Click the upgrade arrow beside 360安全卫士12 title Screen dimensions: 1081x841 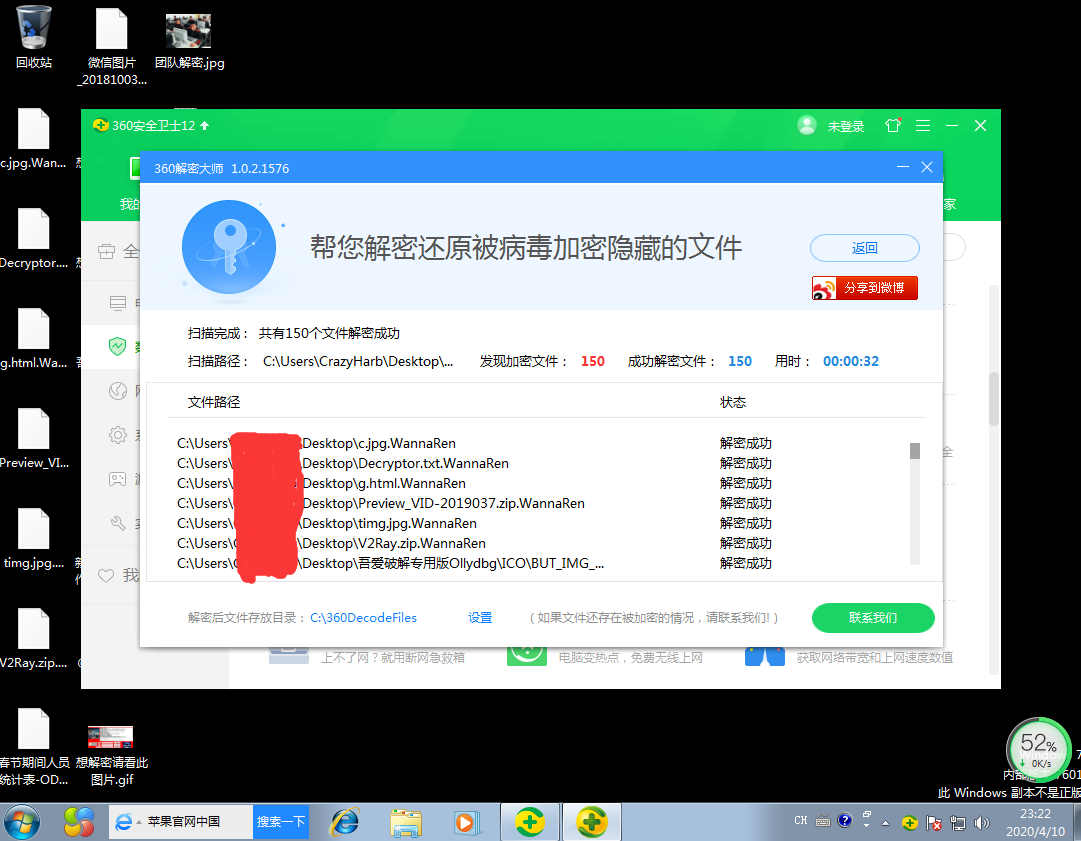[x=205, y=125]
